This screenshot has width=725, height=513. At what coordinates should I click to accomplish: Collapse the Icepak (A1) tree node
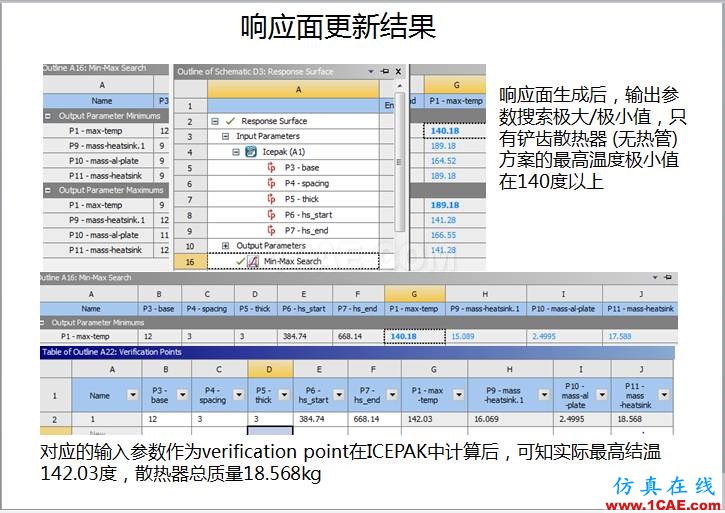tap(236, 152)
